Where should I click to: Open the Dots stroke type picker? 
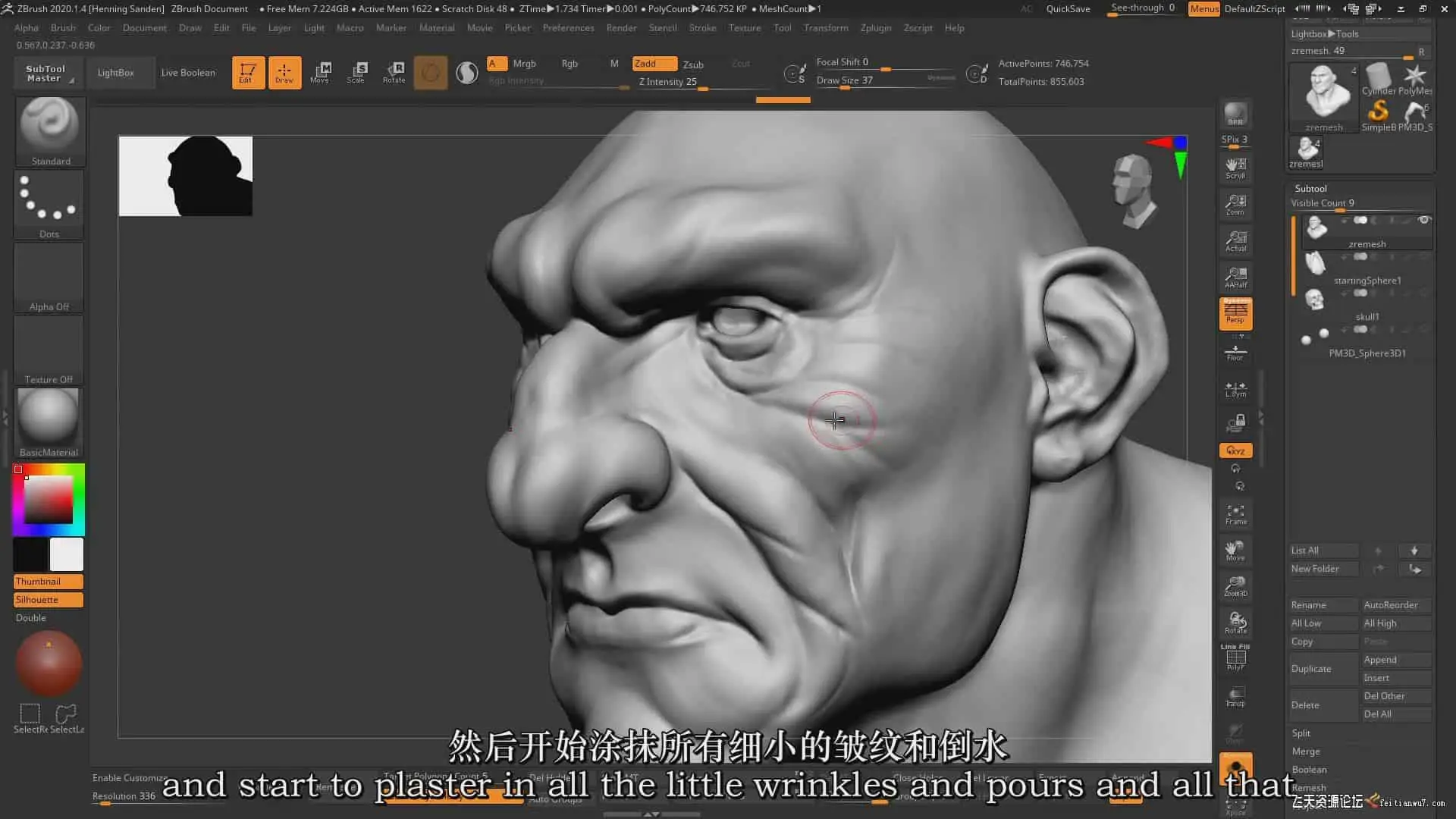click(49, 202)
